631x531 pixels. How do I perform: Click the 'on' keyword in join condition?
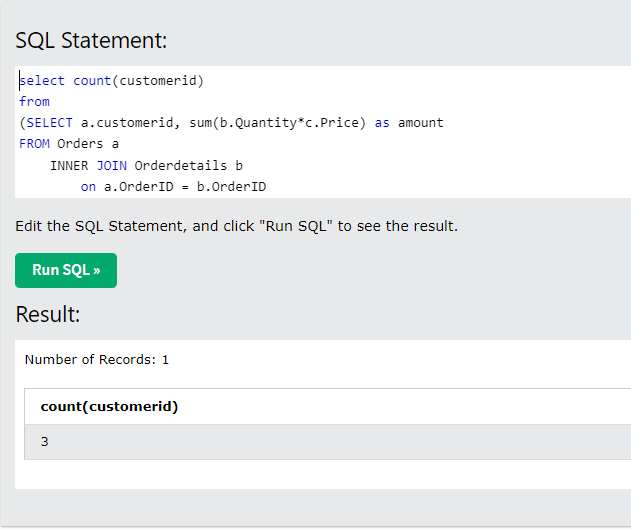[x=88, y=187]
